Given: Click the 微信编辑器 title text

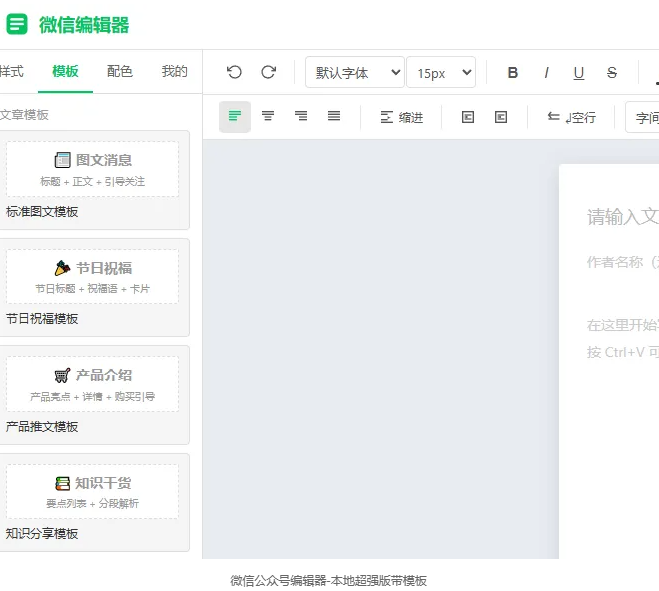Looking at the screenshot, I should pyautogui.click(x=84, y=25).
